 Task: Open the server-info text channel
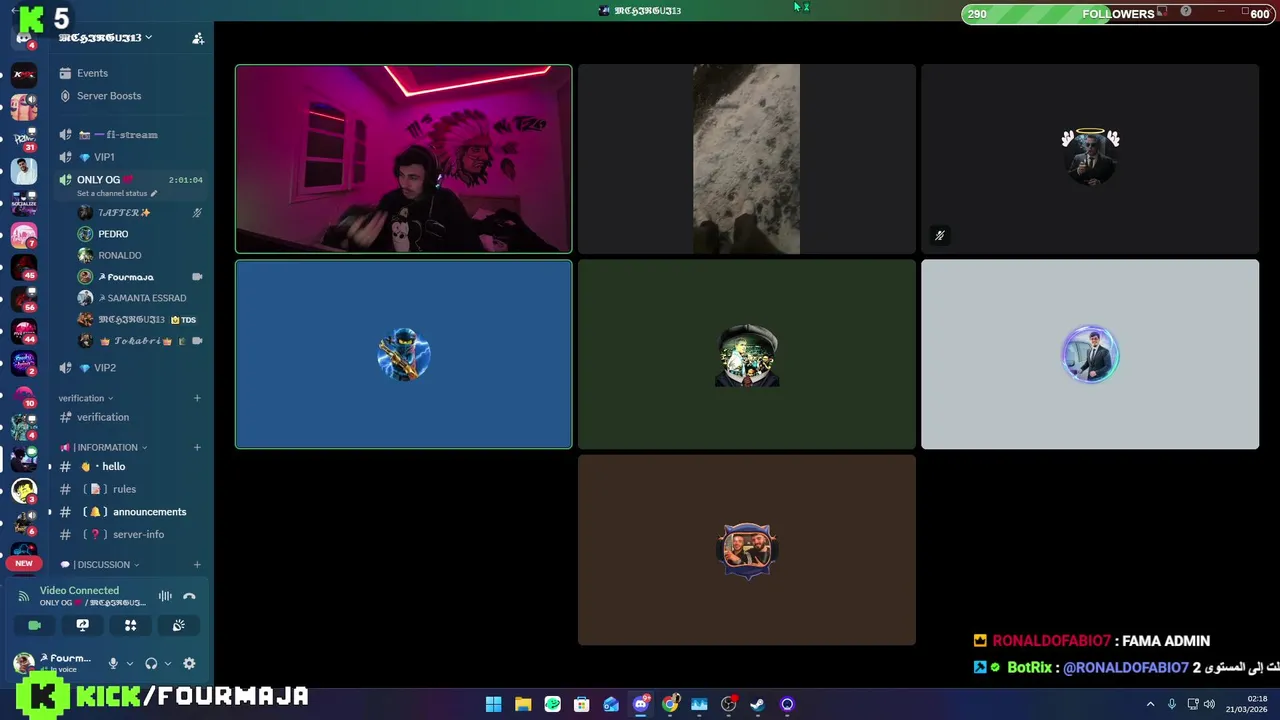point(130,534)
